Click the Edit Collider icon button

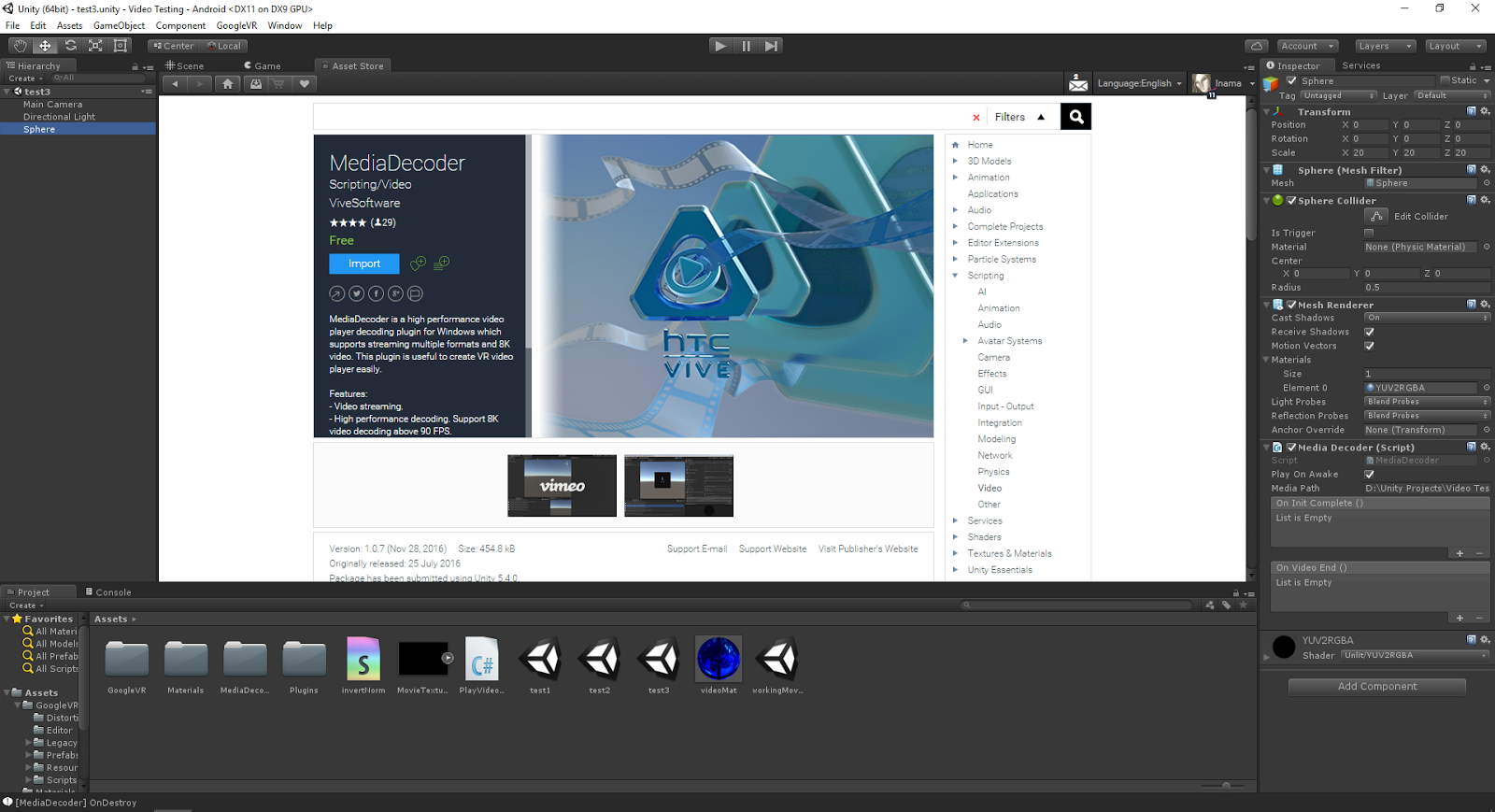pyautogui.click(x=1376, y=216)
